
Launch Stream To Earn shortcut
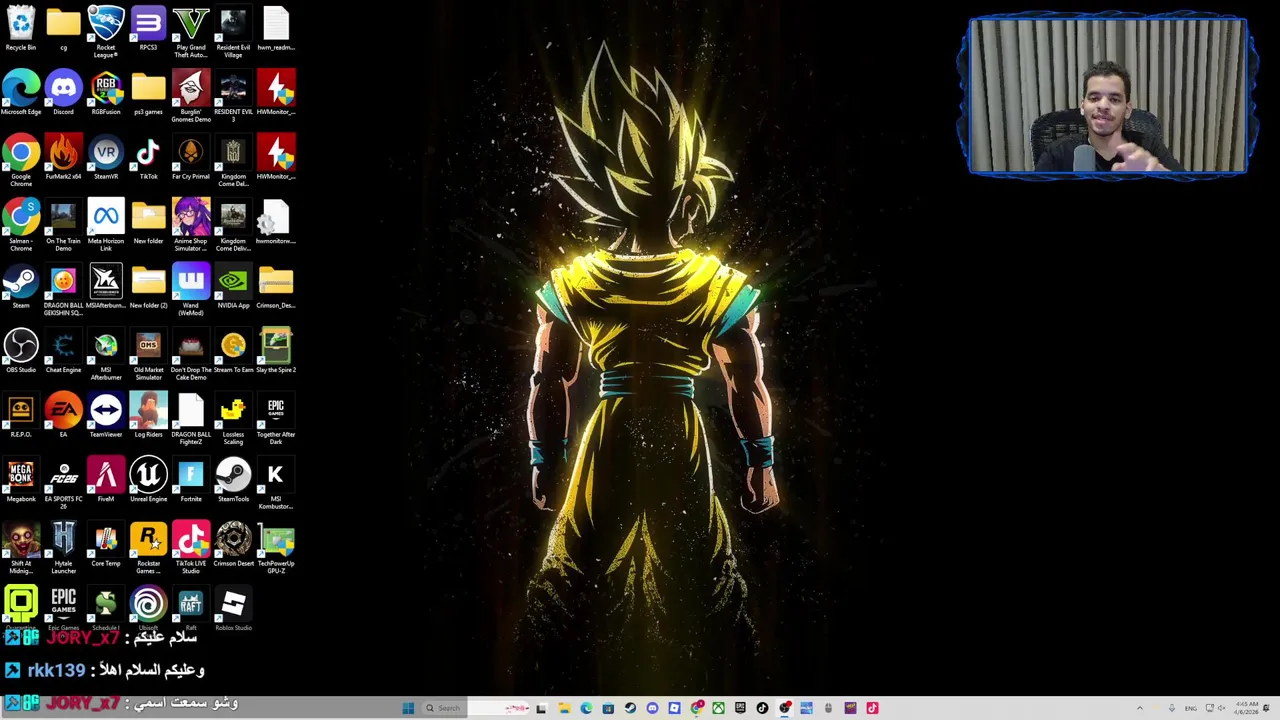coord(233,351)
